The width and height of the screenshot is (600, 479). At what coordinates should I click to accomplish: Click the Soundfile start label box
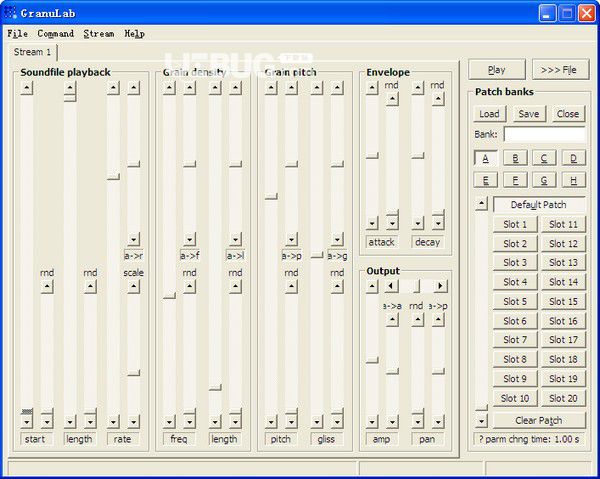35,439
